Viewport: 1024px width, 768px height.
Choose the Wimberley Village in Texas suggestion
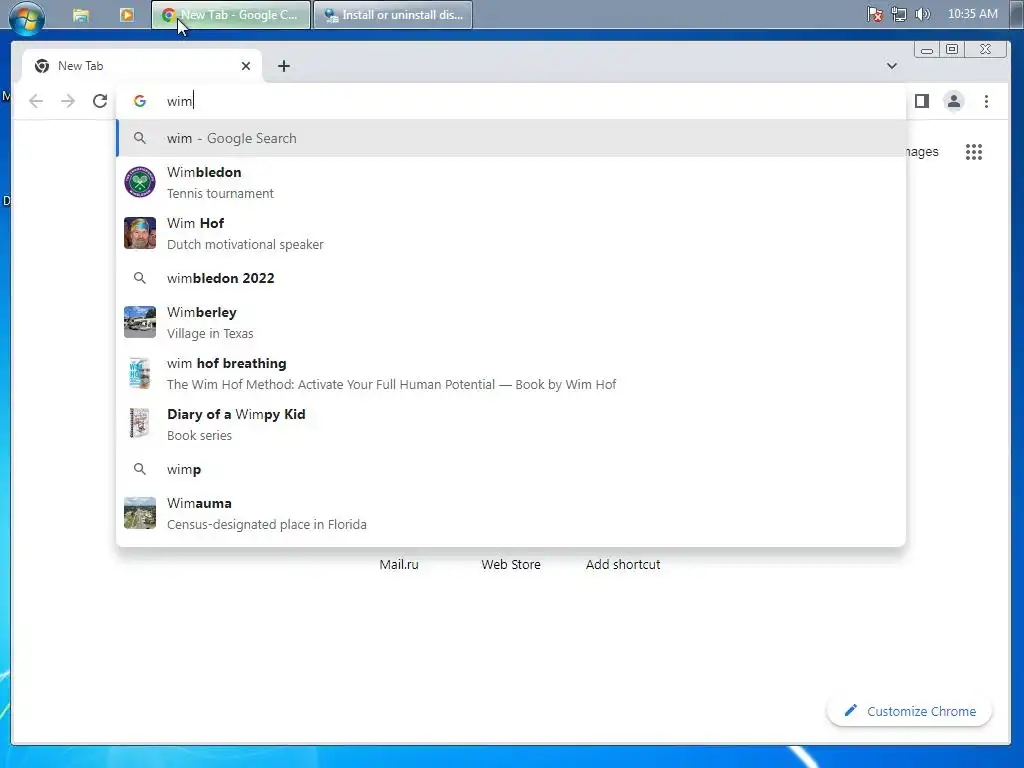pyautogui.click(x=511, y=322)
